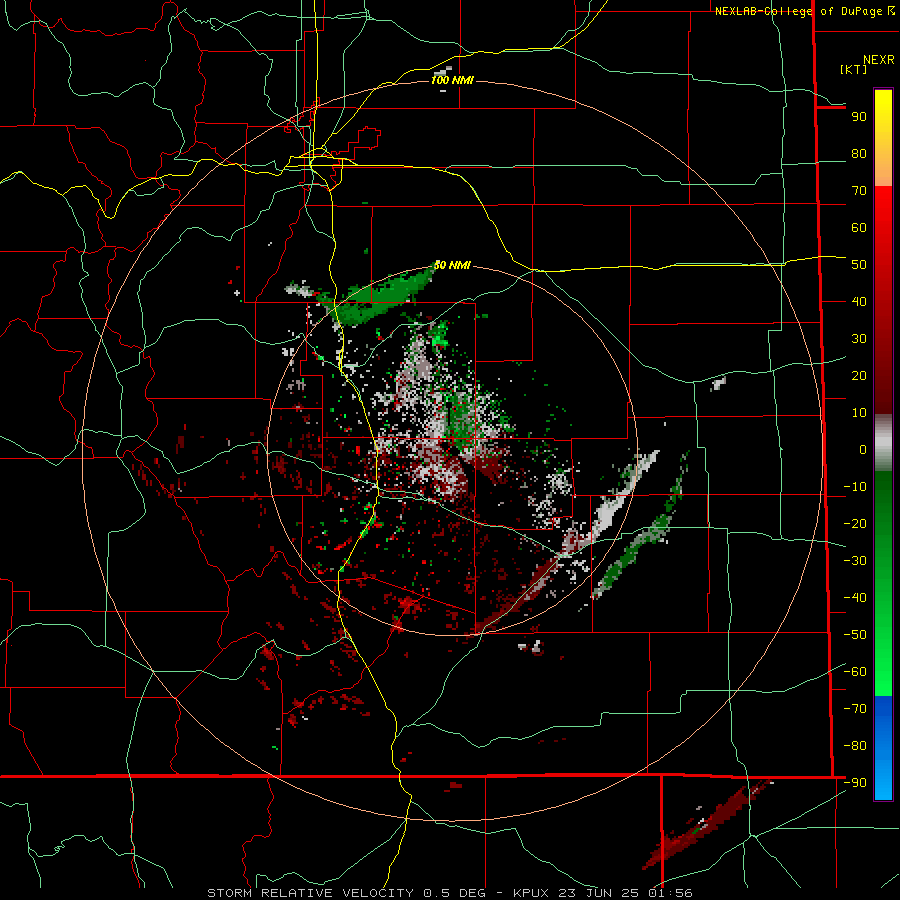Click the positive 10 value on the velocity scale
Screen dimensions: 900x900
[859, 413]
